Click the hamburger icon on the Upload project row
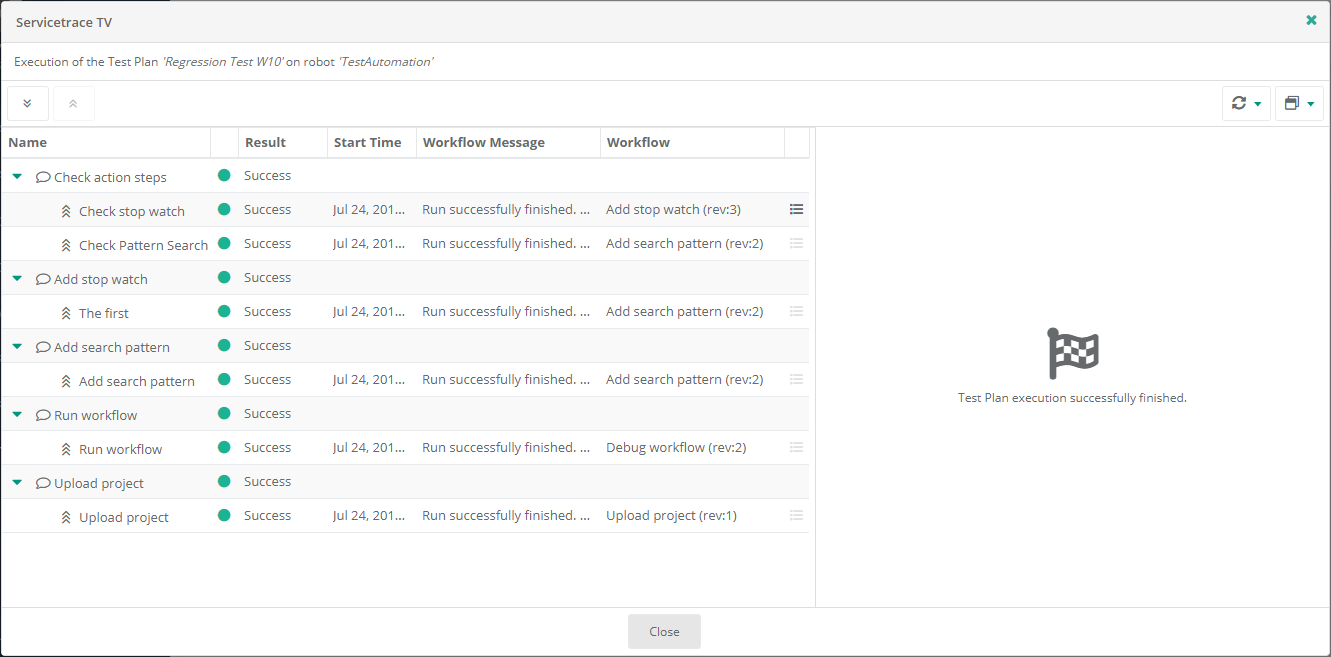The height and width of the screenshot is (657, 1331). tap(796, 515)
